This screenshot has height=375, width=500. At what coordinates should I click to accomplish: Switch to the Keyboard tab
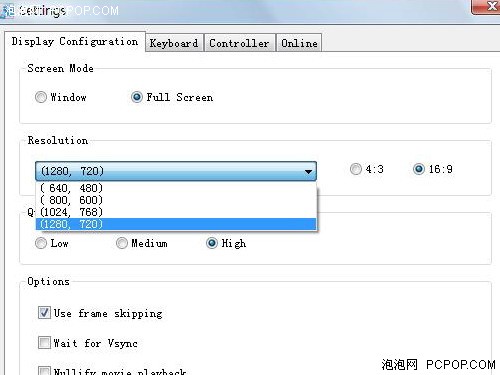pyautogui.click(x=174, y=43)
